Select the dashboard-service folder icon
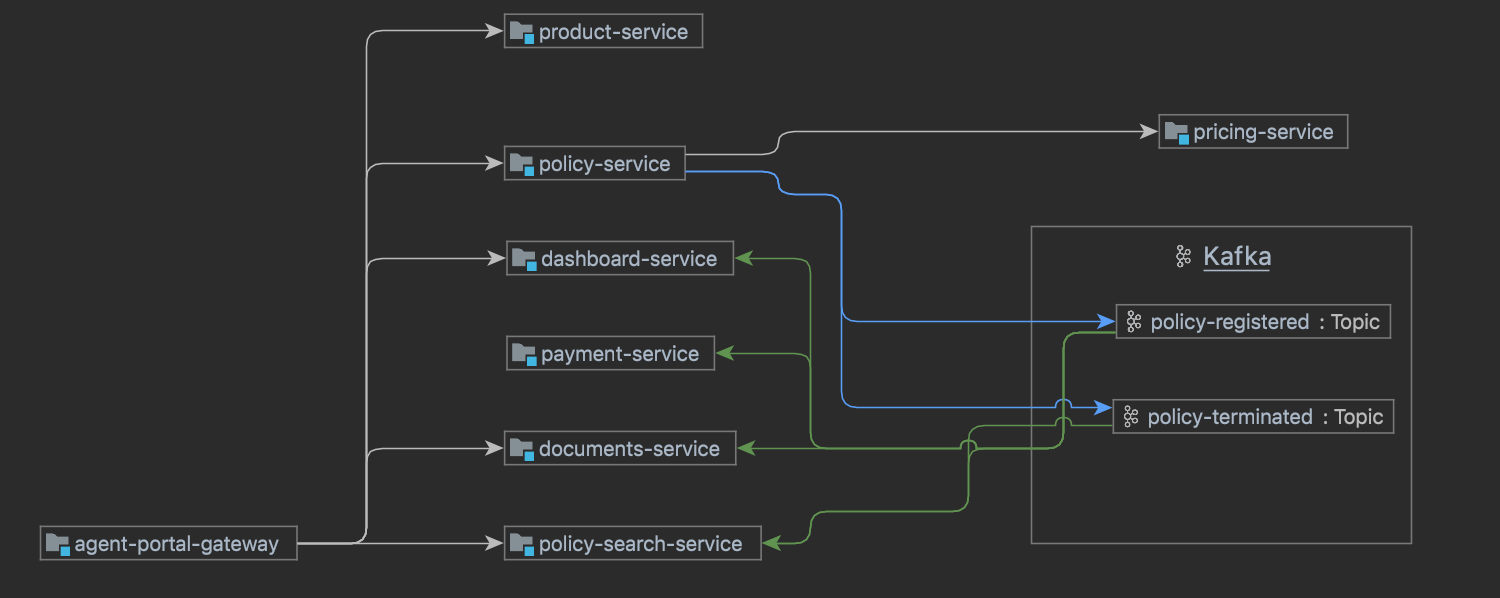1500x598 pixels. tap(524, 259)
